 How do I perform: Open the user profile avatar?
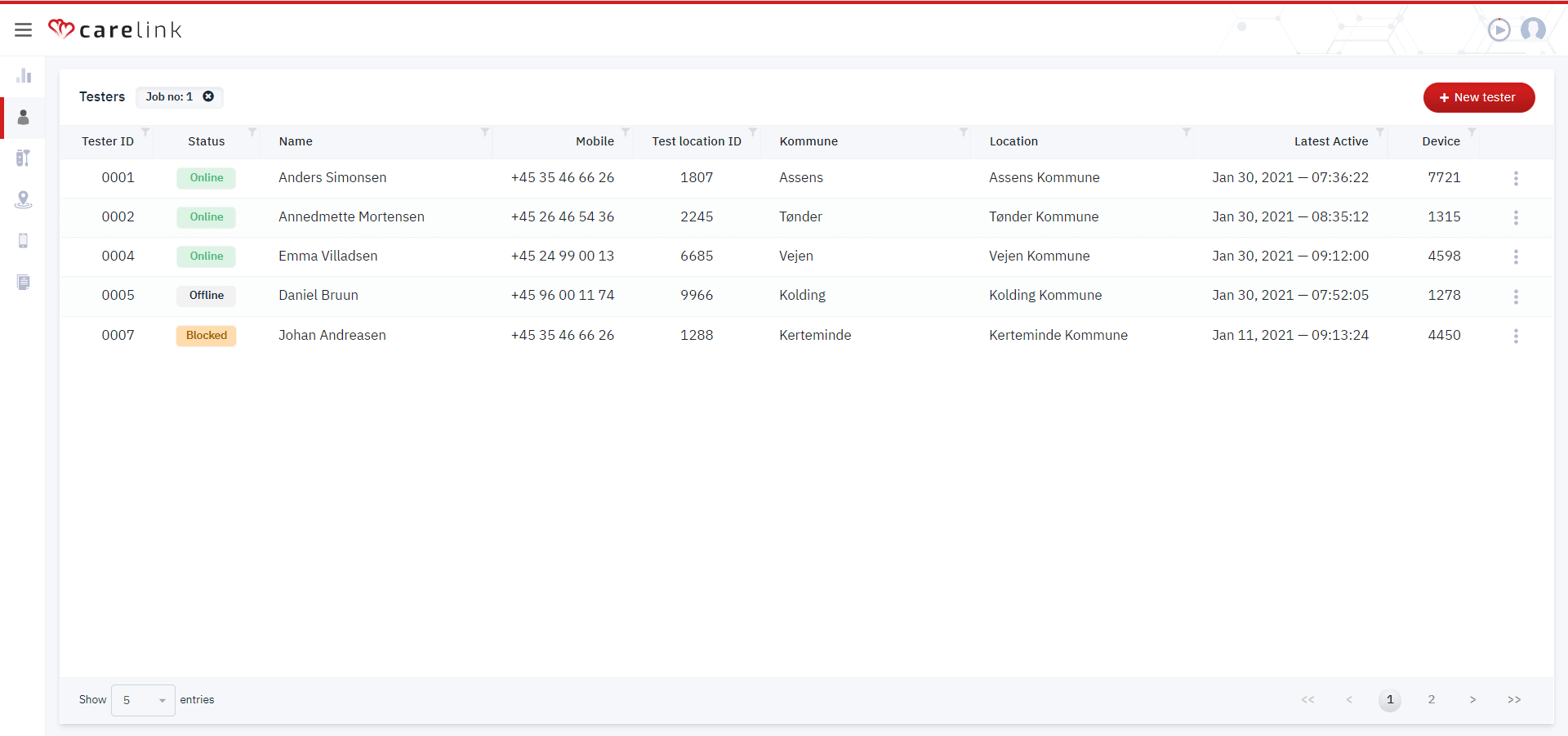1533,30
